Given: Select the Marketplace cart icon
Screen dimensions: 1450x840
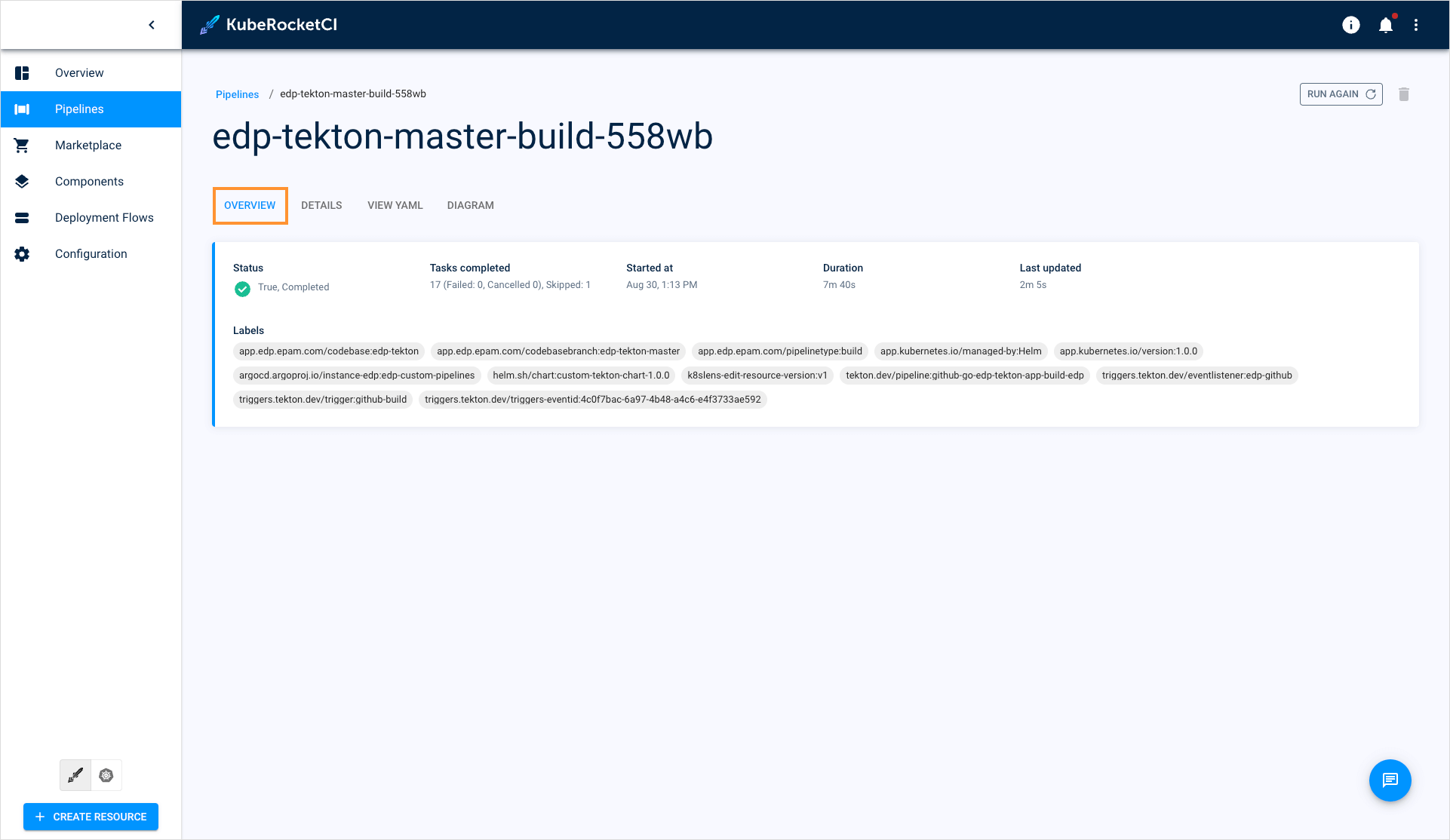Looking at the screenshot, I should pos(22,145).
